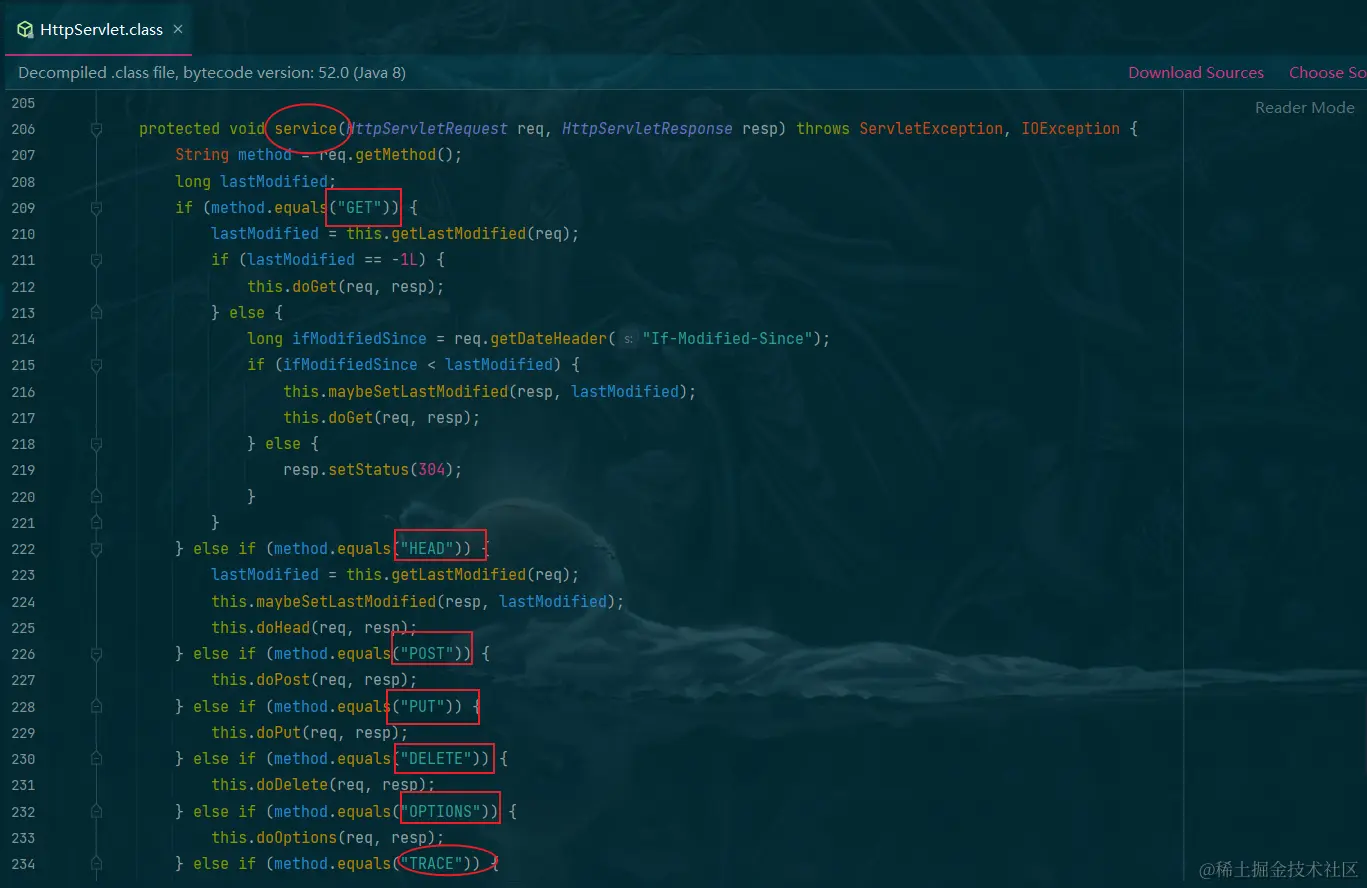
Task: Click the fold-end marker at line 221
Action: [96, 522]
